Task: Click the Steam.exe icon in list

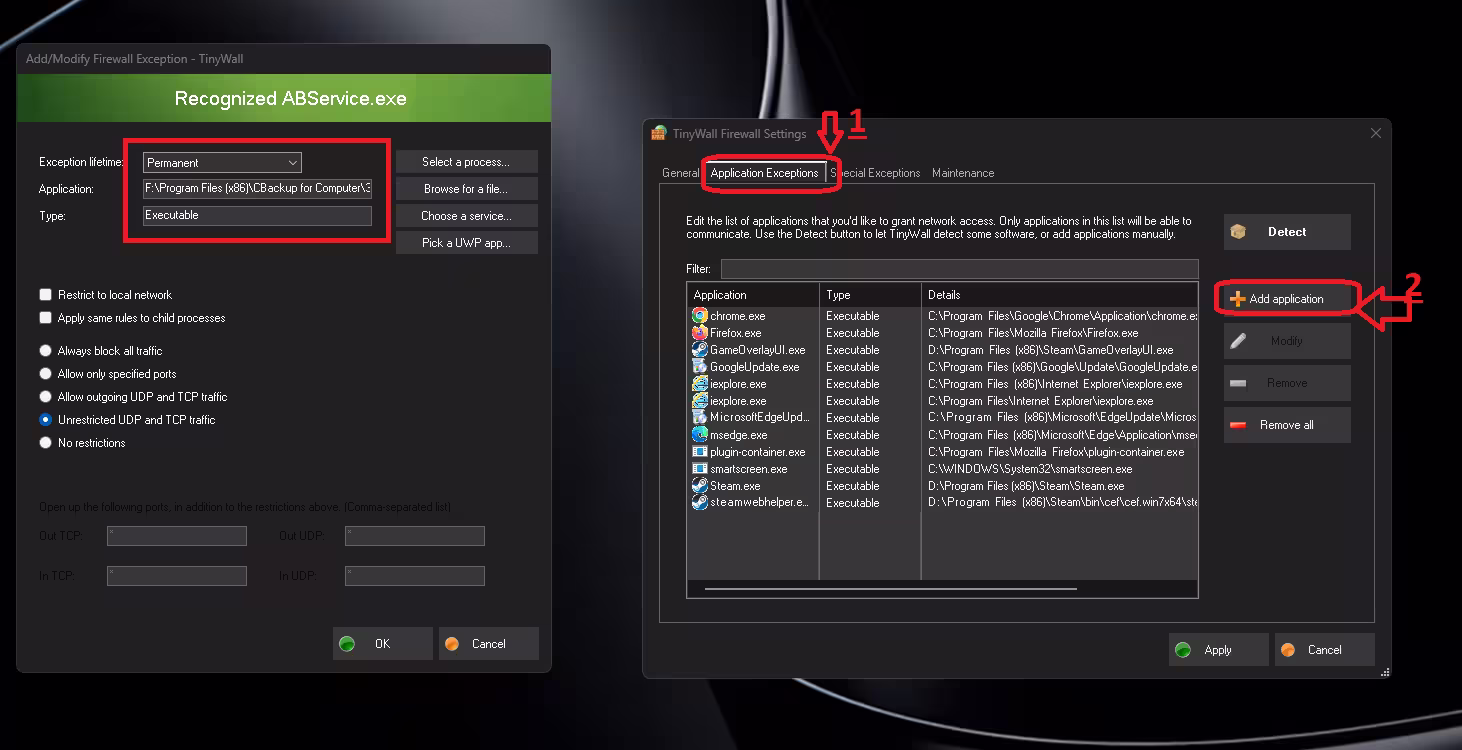Action: click(700, 486)
